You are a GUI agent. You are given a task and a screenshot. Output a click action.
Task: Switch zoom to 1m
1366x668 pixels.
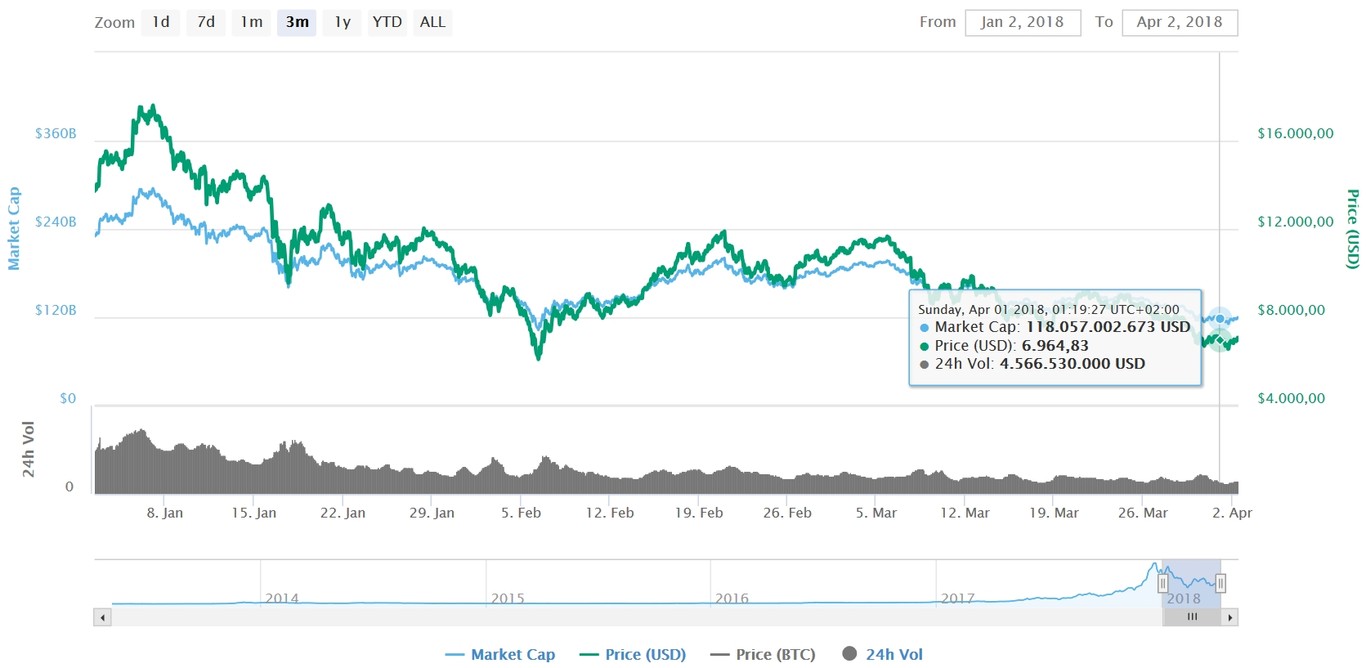[251, 22]
